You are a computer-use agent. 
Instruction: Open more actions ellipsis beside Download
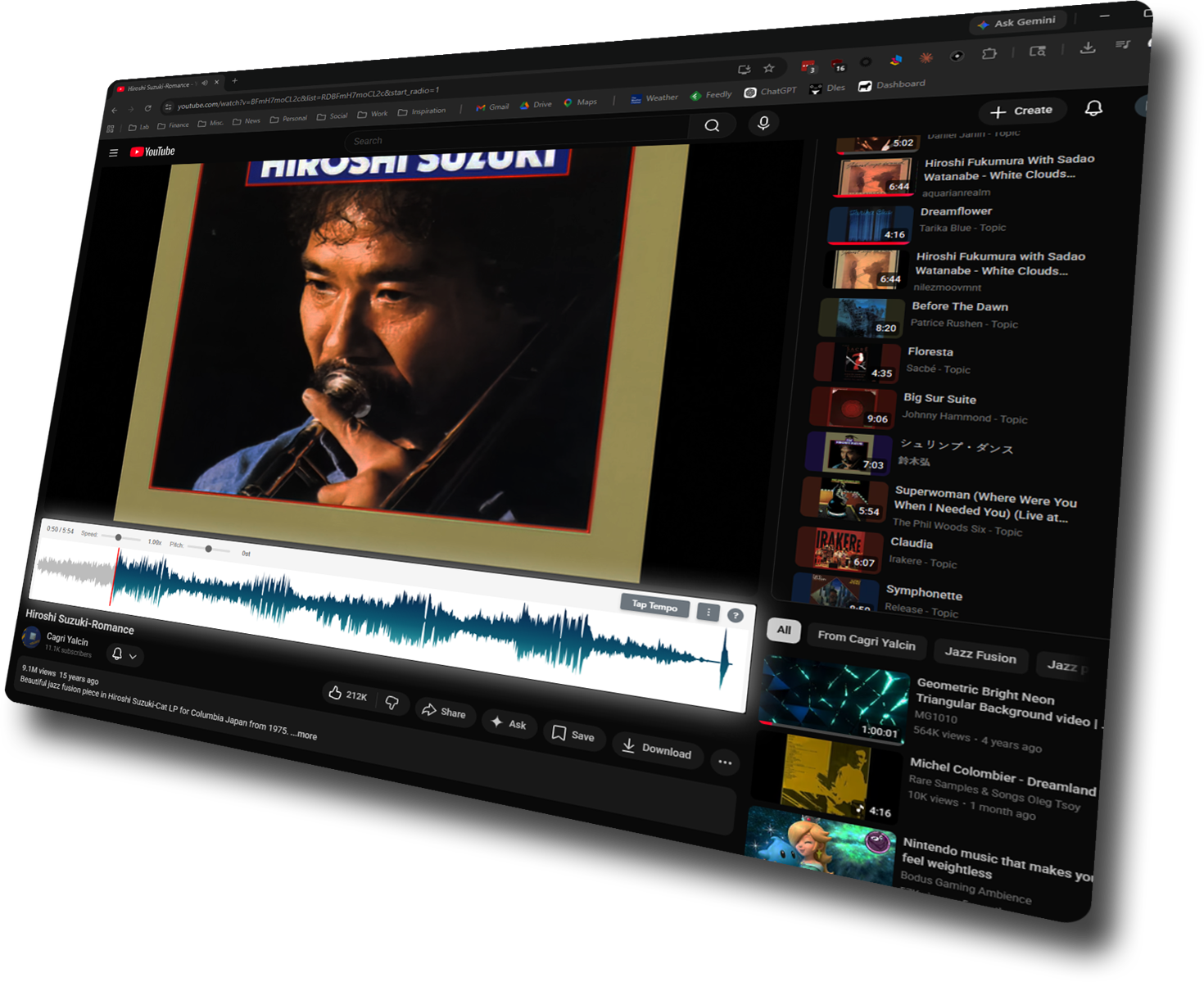coord(724,763)
